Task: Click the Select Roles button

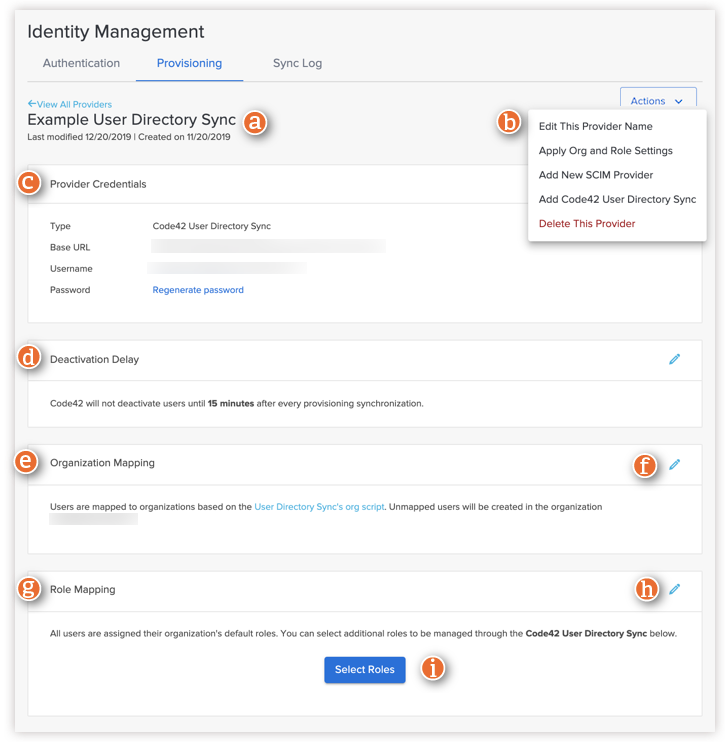Action: [x=364, y=670]
